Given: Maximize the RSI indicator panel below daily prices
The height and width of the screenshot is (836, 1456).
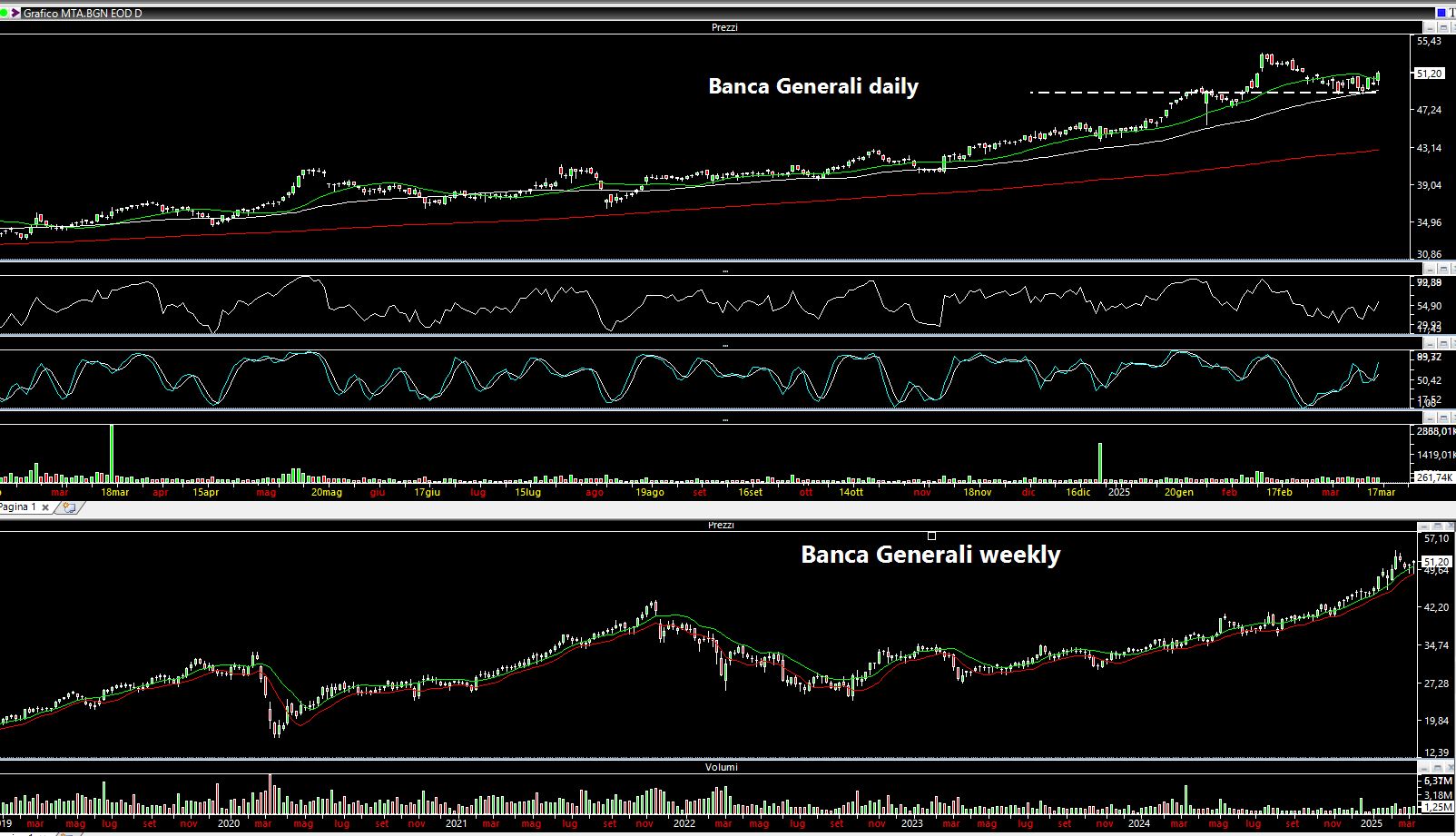Looking at the screenshot, I should [x=1443, y=269].
